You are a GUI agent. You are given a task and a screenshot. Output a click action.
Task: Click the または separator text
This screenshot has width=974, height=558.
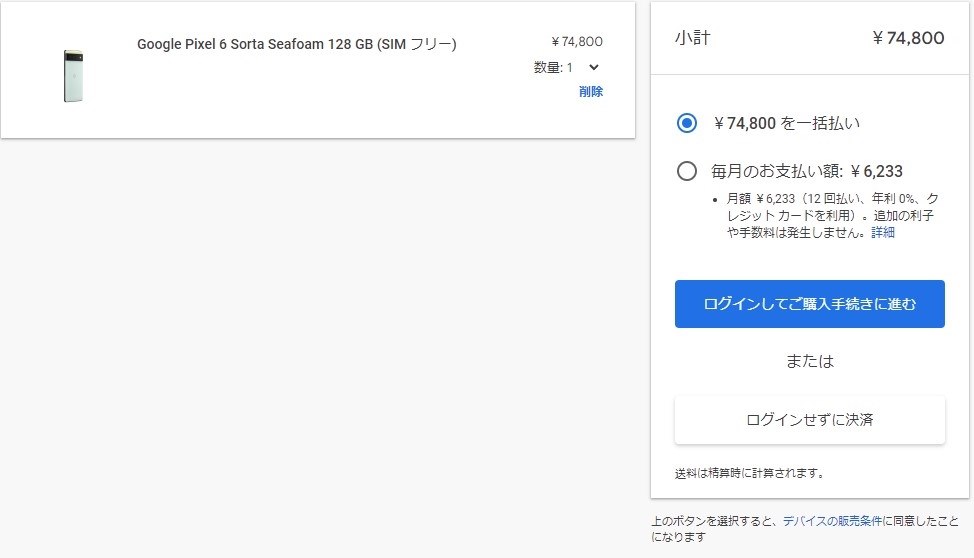[x=809, y=361]
